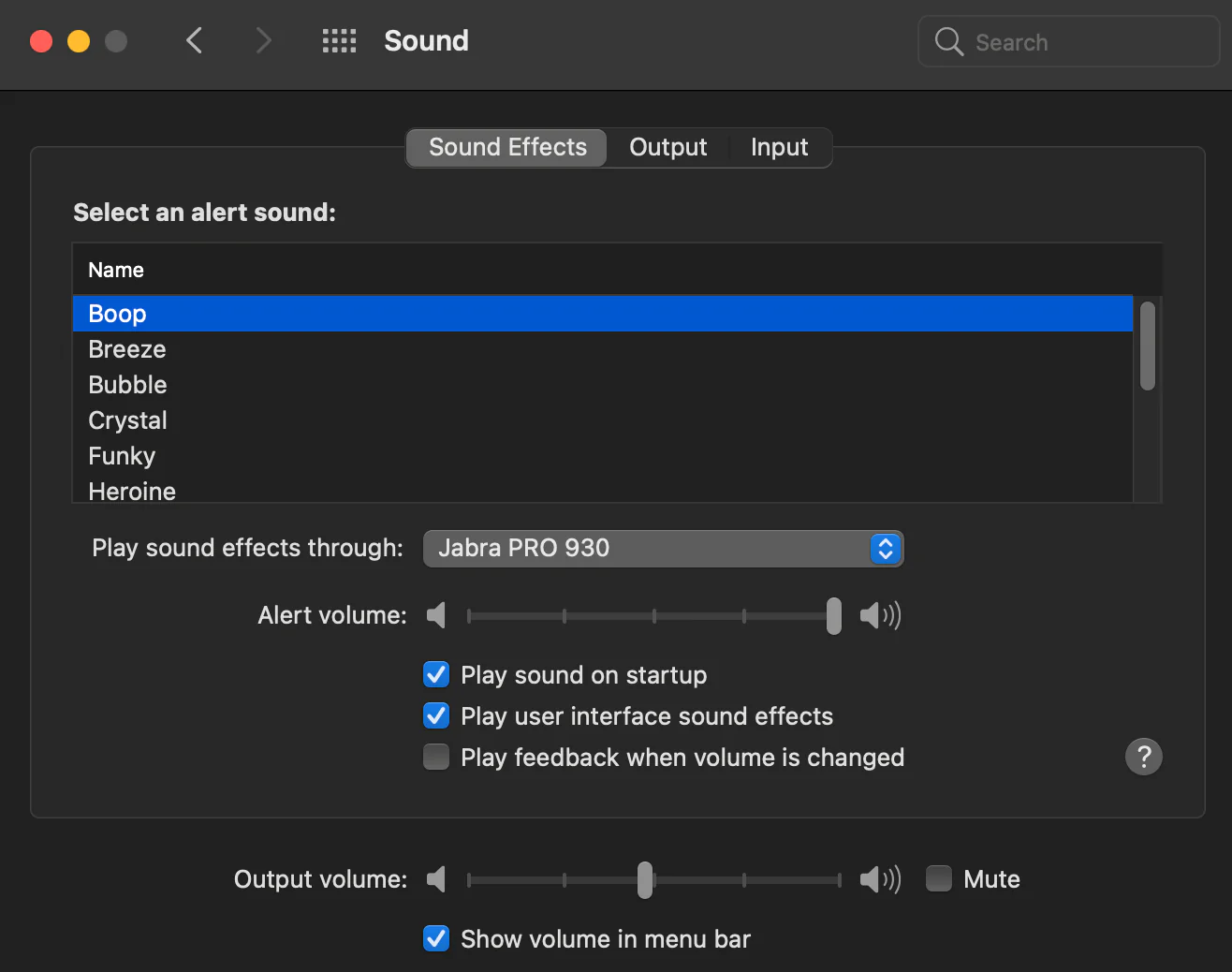Uncheck Play user interface sound effects
Image resolution: width=1232 pixels, height=972 pixels.
[x=436, y=716]
